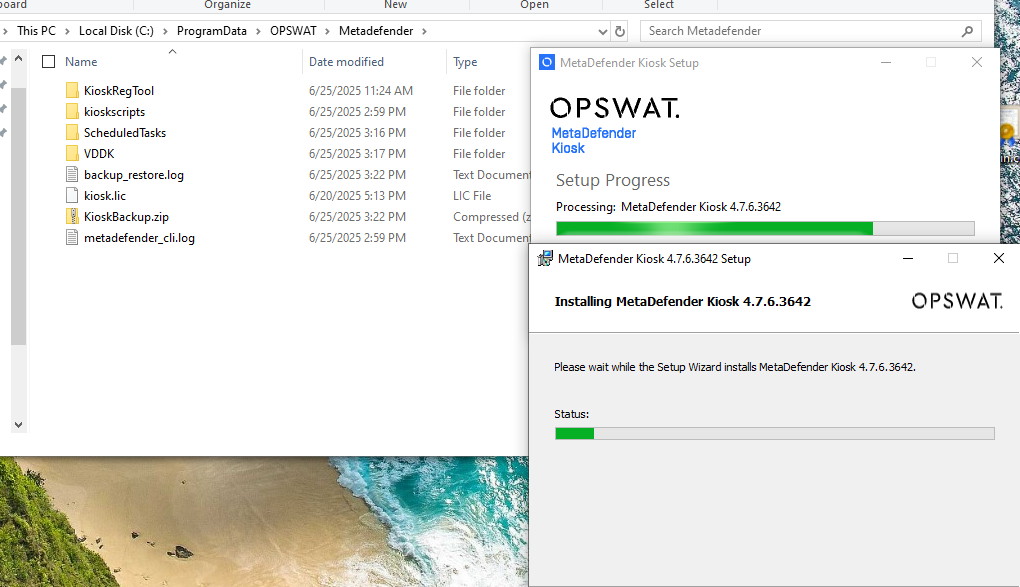Toggle the select-all checkbox in the file list header

click(x=48, y=62)
